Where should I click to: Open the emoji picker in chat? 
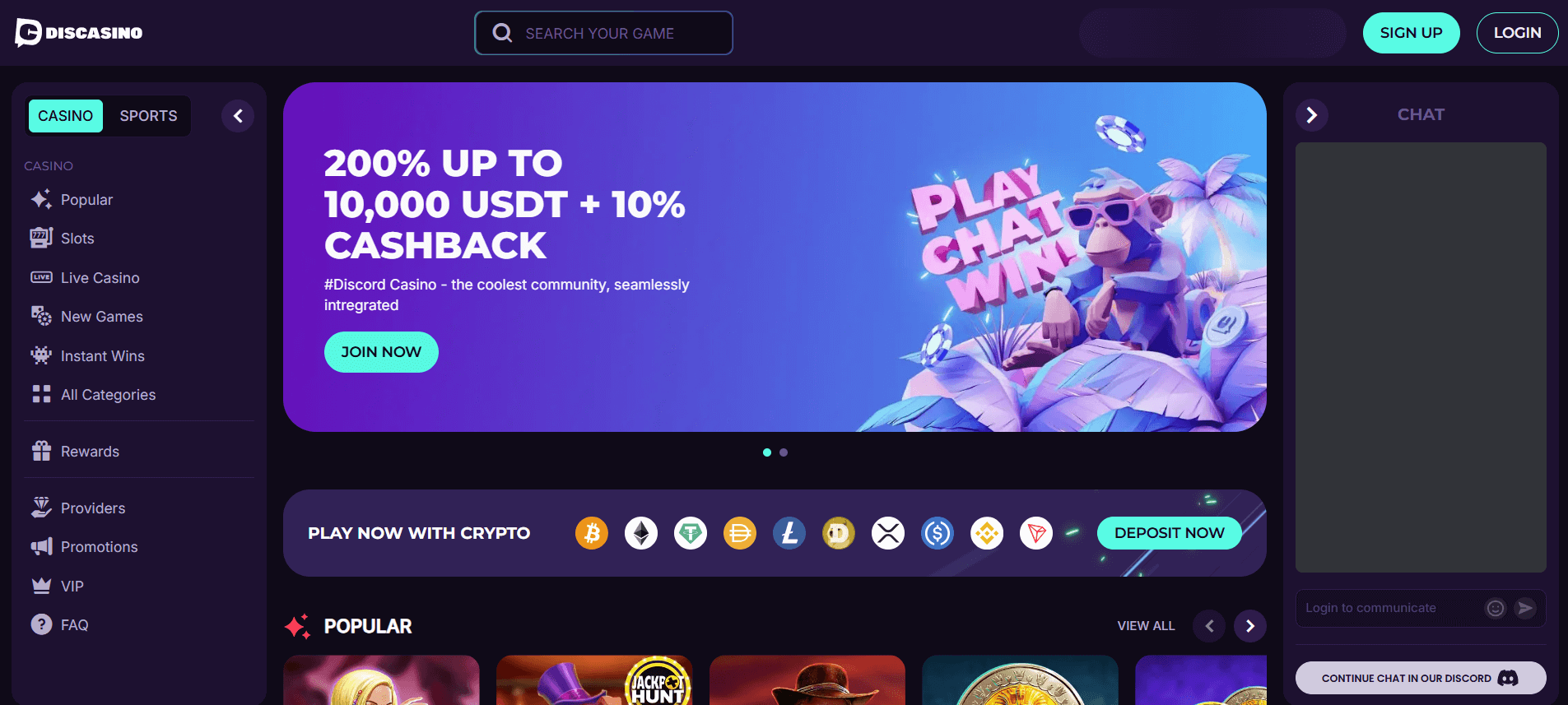point(1496,608)
